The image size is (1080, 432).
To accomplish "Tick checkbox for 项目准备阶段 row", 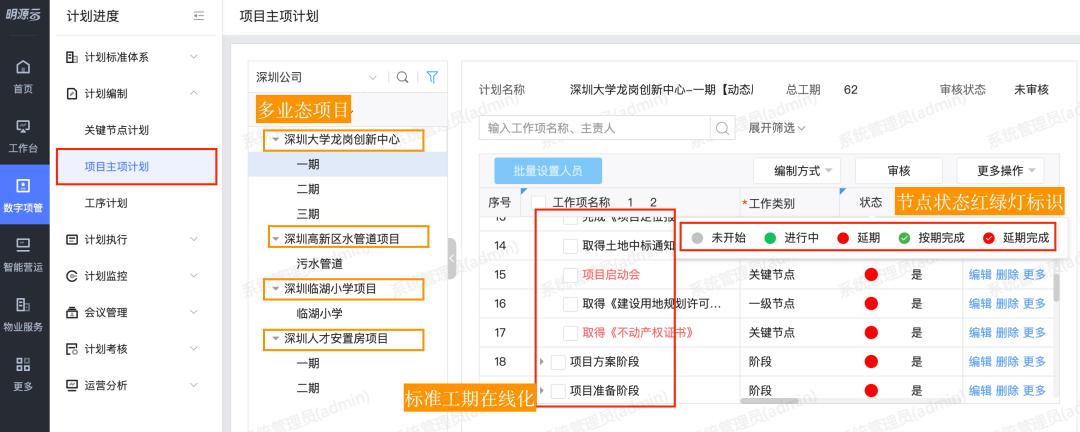I will (x=559, y=391).
